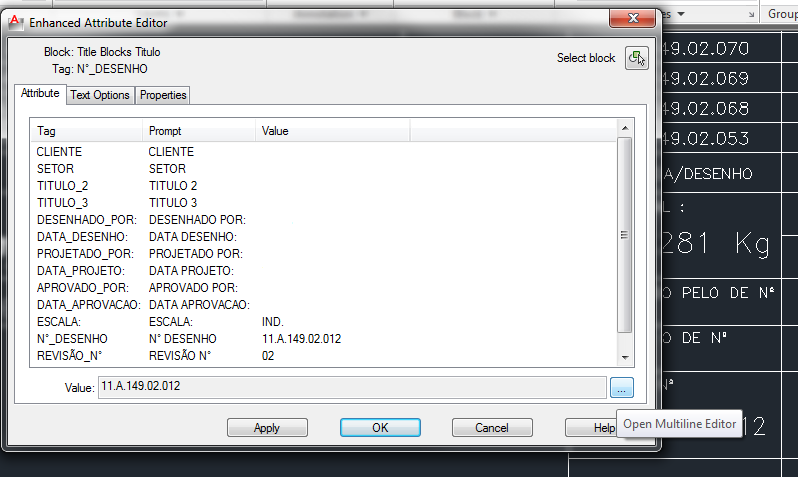Viewport: 798px width, 477px height.
Task: Open the Properties tab
Action: pyautogui.click(x=163, y=95)
